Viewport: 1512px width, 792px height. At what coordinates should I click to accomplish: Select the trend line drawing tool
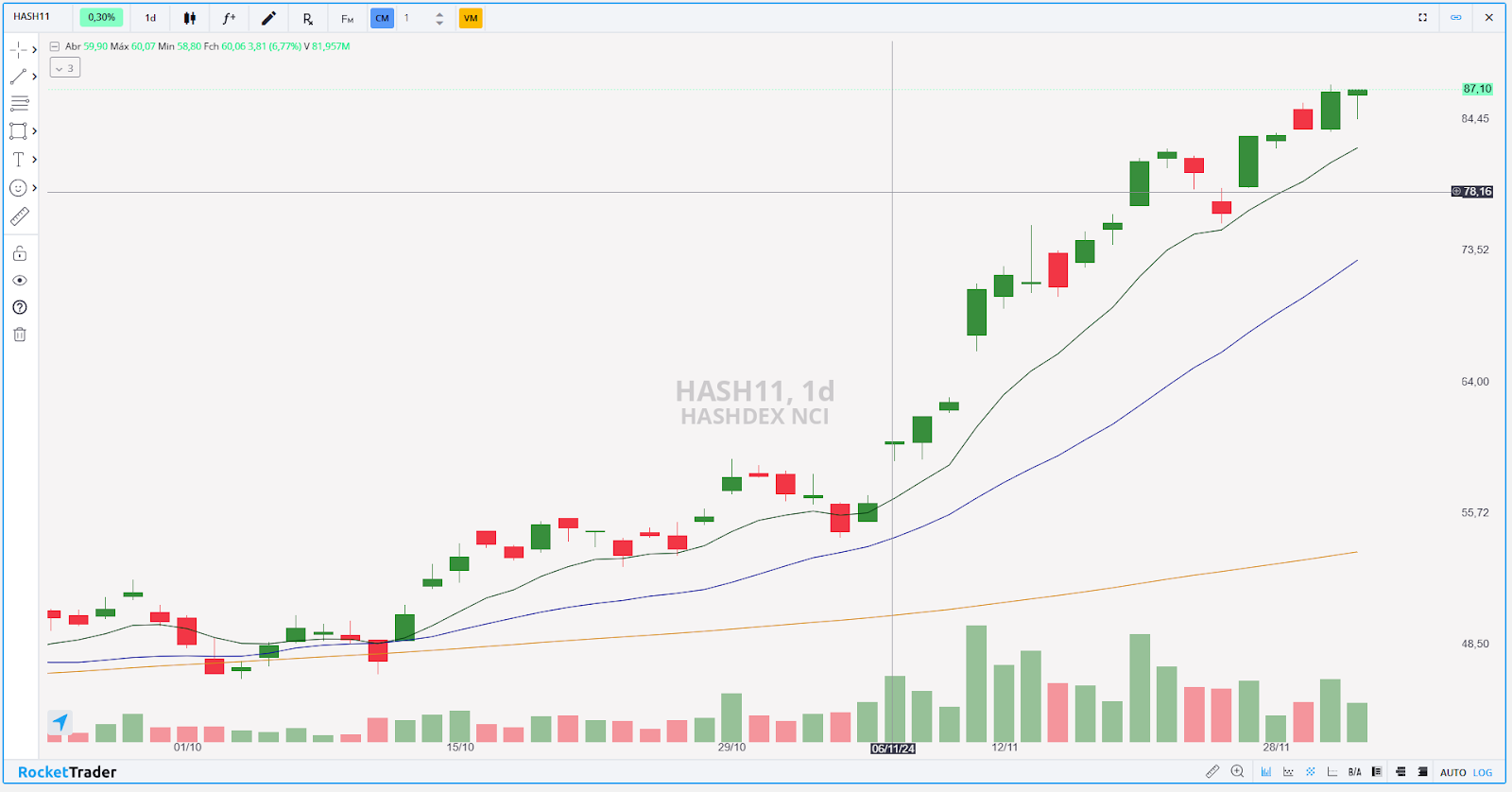coord(18,77)
